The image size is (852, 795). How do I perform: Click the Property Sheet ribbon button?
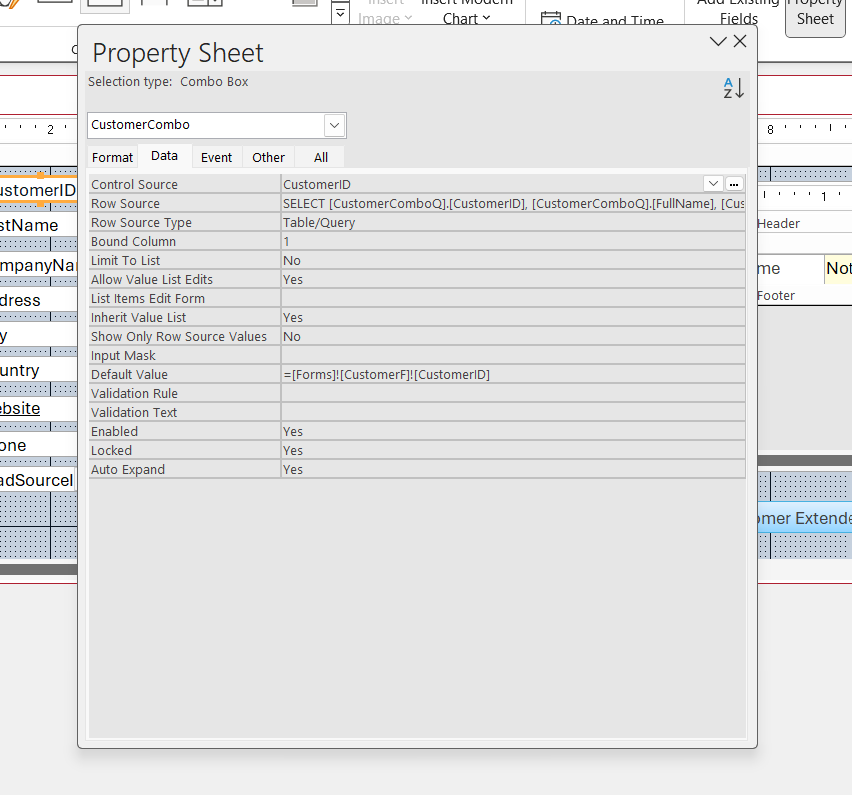[815, 14]
